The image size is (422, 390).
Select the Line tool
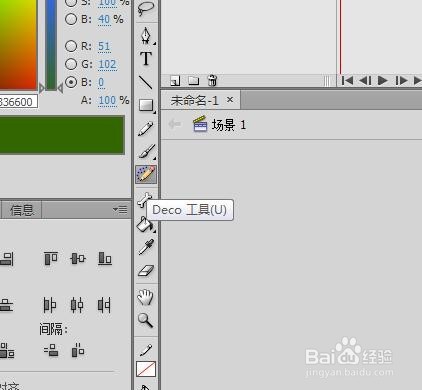tap(146, 82)
